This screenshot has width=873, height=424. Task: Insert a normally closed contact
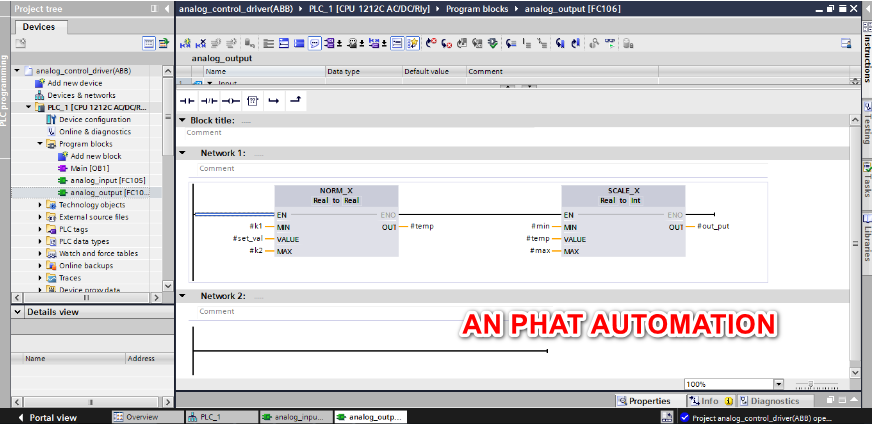click(x=208, y=101)
